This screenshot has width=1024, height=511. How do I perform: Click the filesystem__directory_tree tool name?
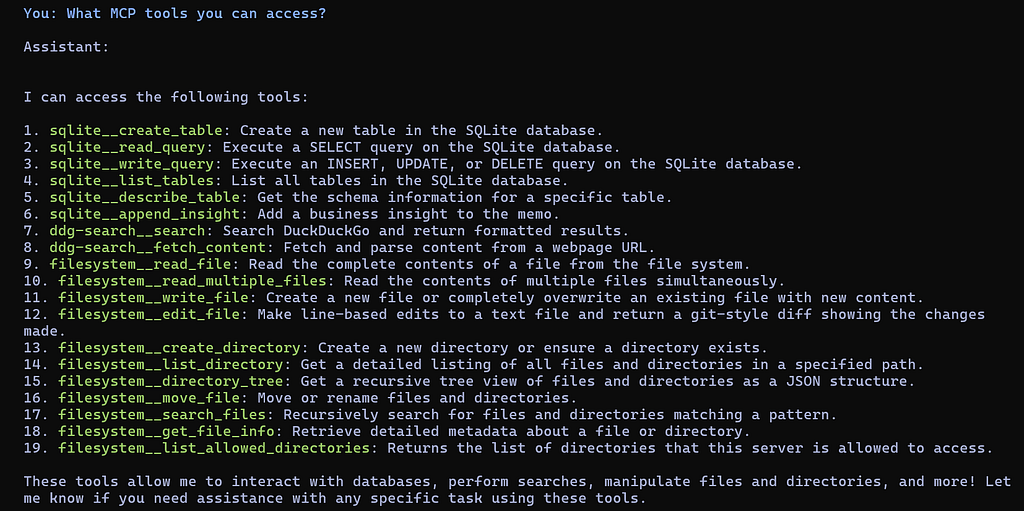click(171, 380)
